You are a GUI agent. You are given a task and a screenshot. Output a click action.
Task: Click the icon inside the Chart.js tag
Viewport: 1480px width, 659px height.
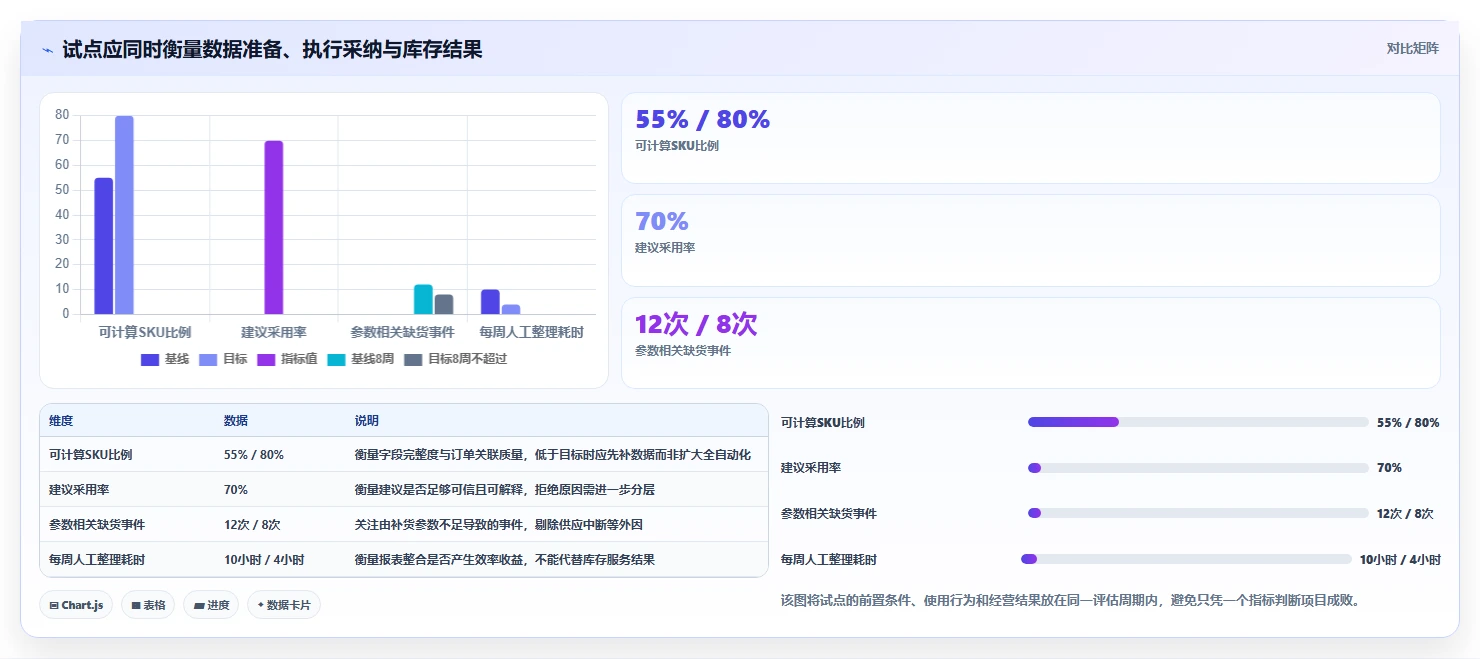point(54,605)
